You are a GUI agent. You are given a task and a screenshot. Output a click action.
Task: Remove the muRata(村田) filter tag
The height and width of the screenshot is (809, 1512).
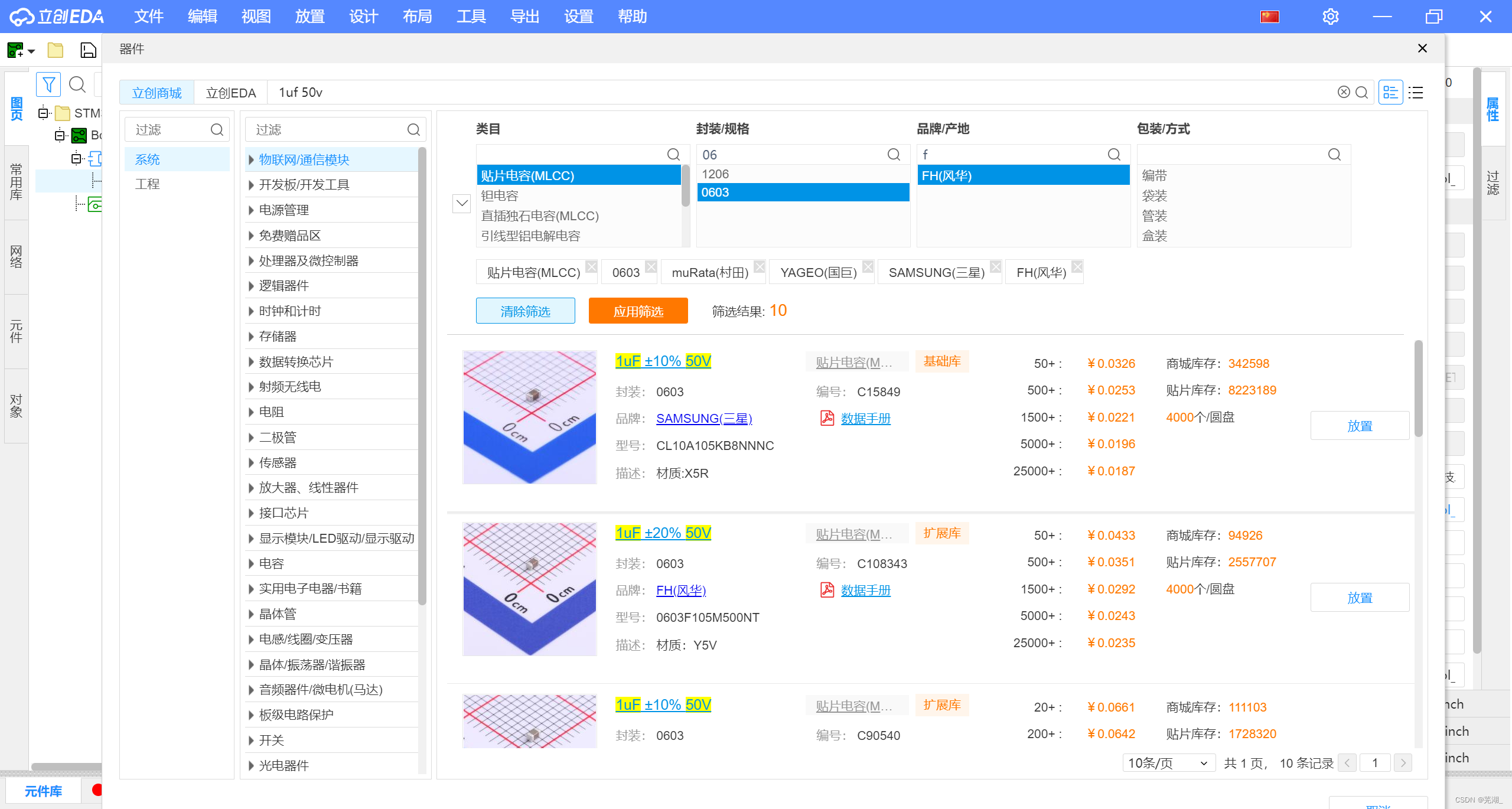(x=760, y=266)
